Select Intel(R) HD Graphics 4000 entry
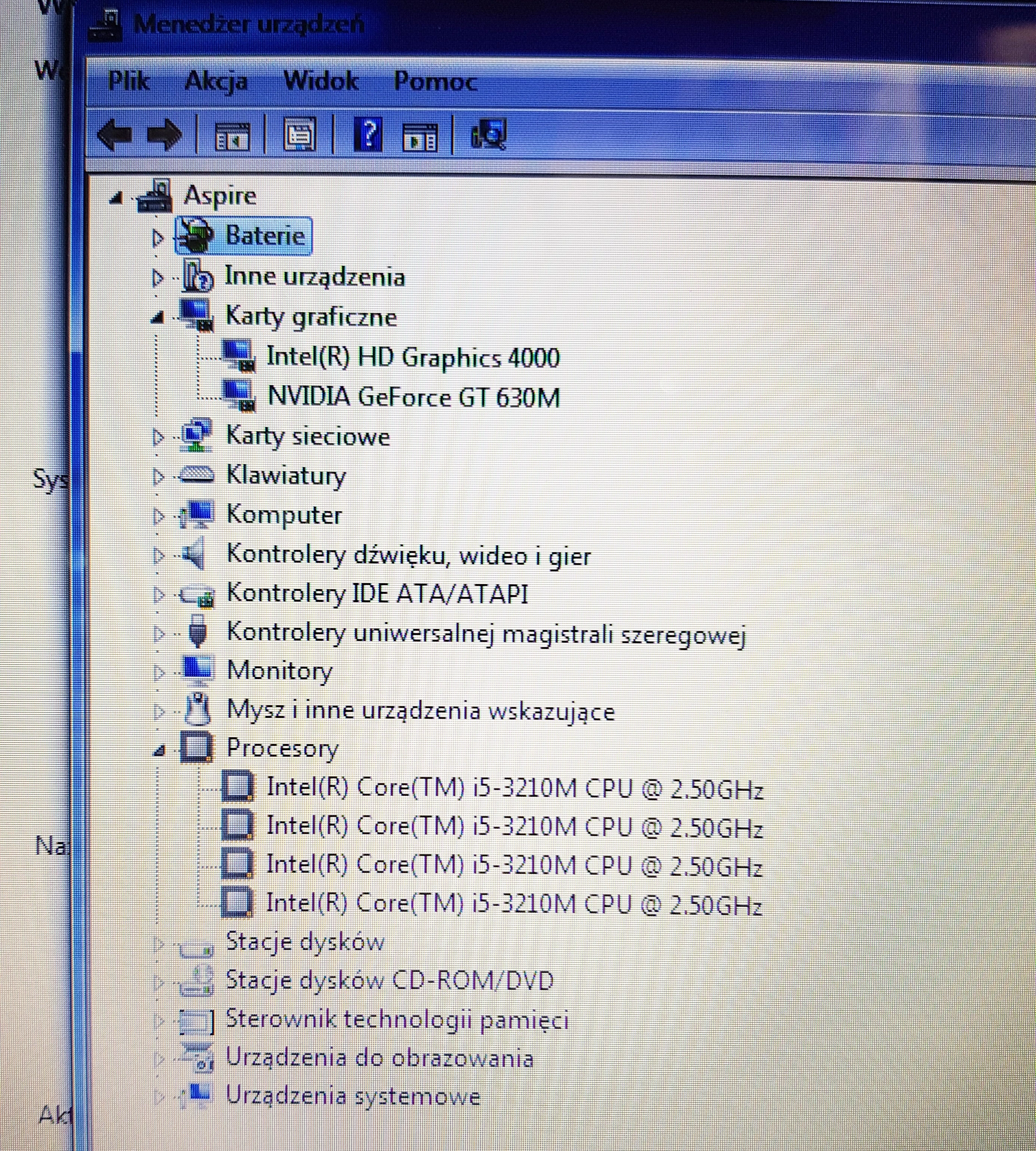The height and width of the screenshot is (1151, 1036). 413,357
